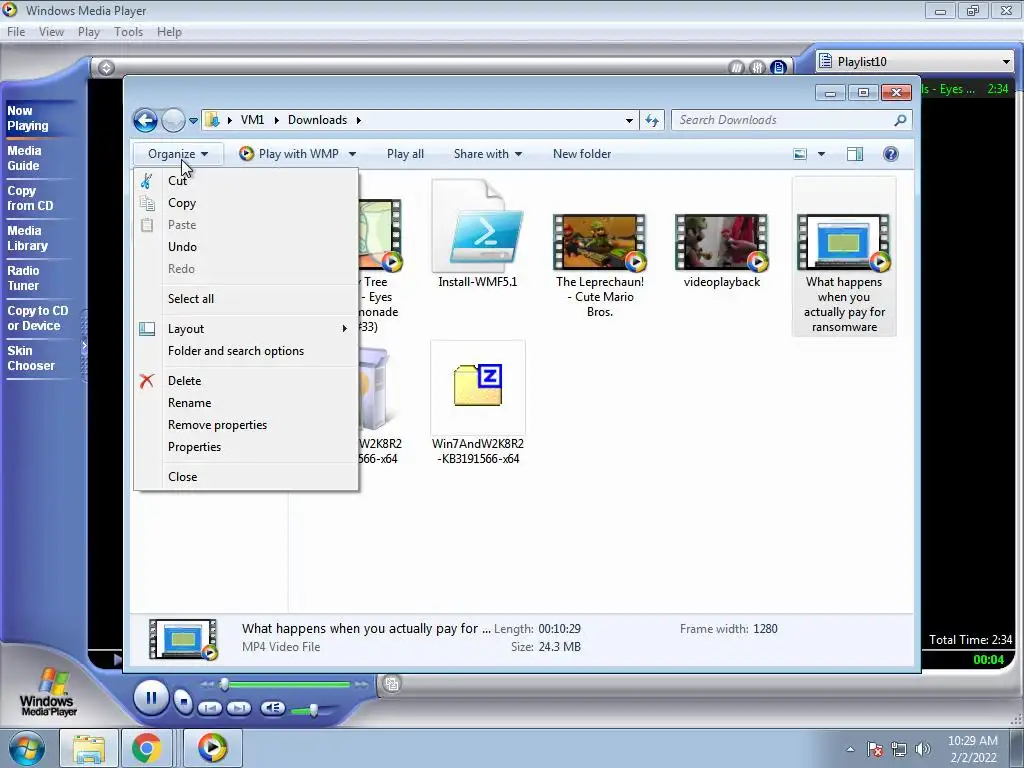
Task: Toggle the playlist display icon
Action: click(778, 67)
